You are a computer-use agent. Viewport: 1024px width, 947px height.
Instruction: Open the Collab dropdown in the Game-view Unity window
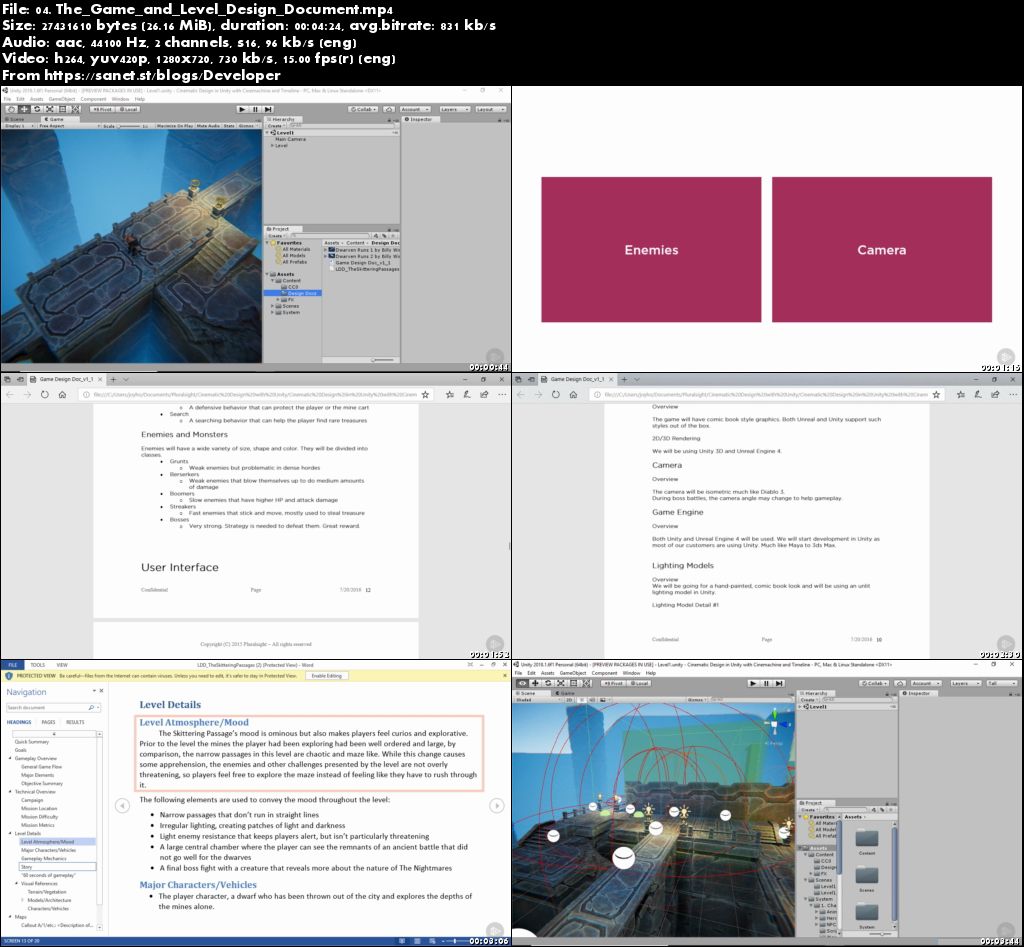pyautogui.click(x=363, y=109)
